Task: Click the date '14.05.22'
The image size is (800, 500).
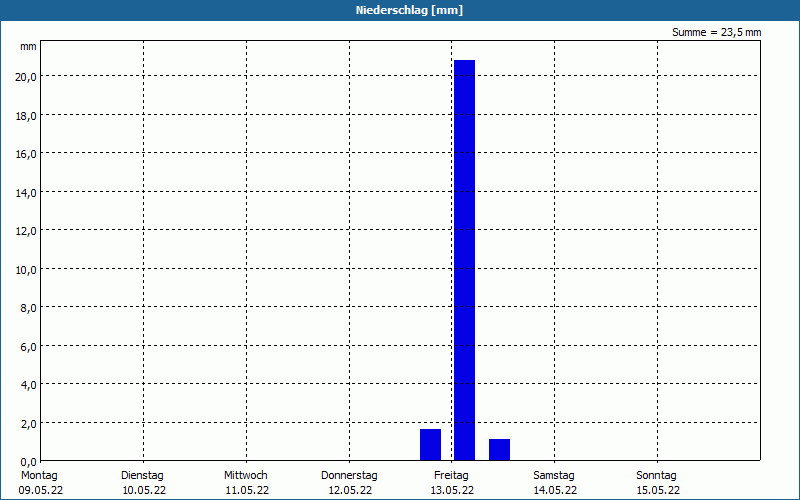Action: 555,490
